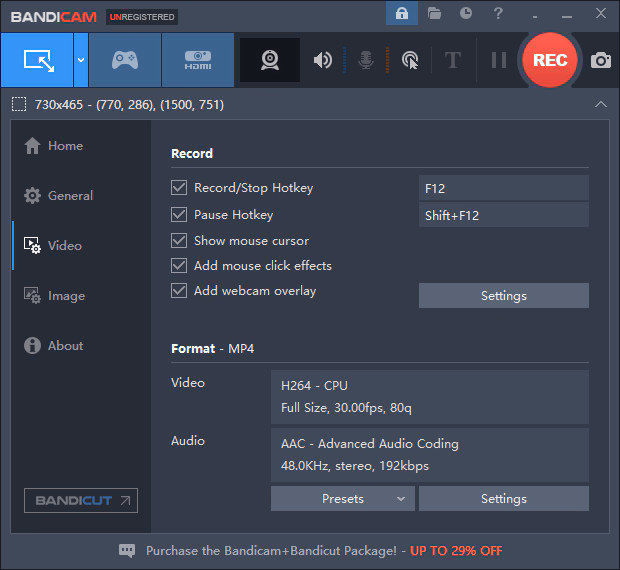Click the Full Size, 30.00fps, 80q text
This screenshot has width=620, height=570.
tap(346, 408)
